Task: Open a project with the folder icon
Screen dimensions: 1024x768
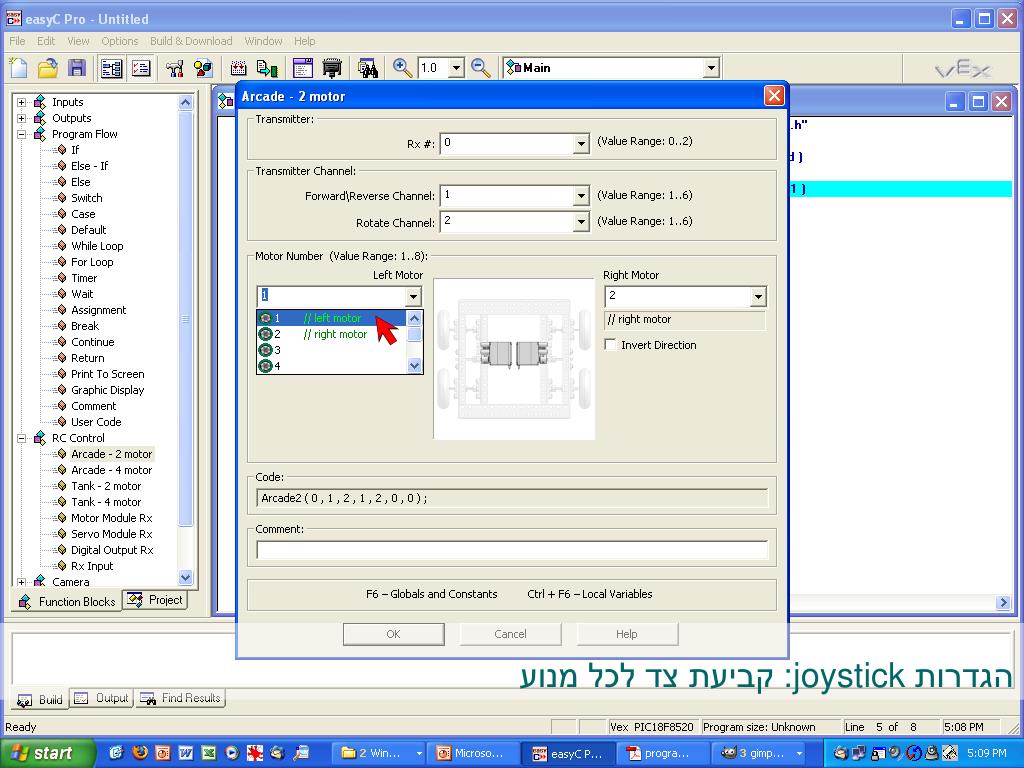Action: pos(48,68)
